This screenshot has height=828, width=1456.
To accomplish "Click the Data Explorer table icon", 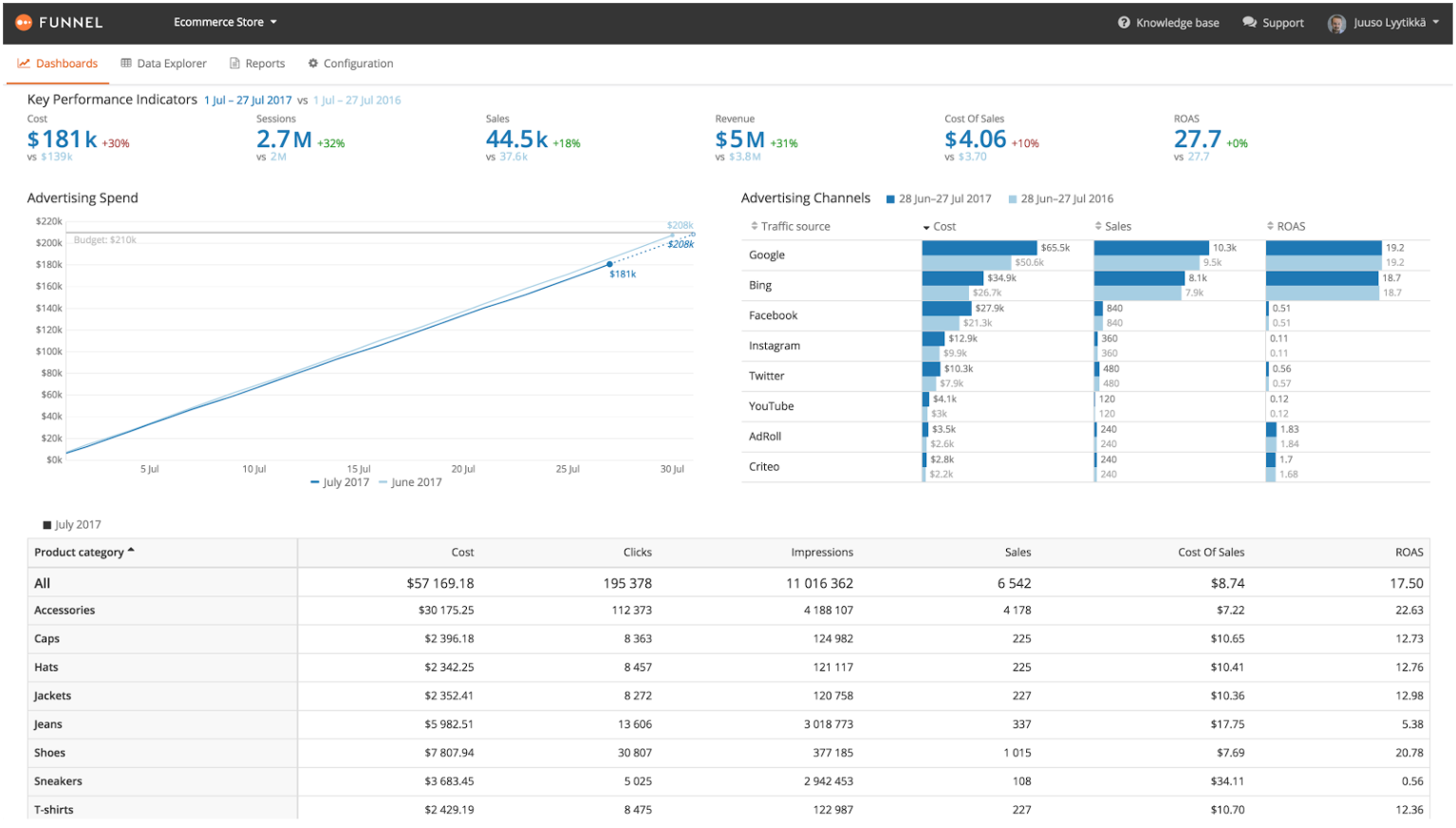I will click(x=126, y=64).
